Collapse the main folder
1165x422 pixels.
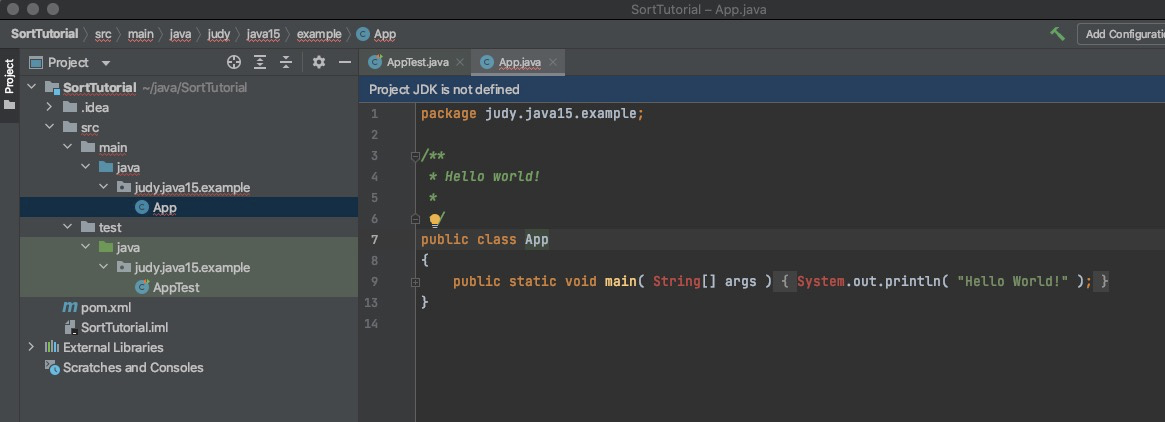click(67, 148)
